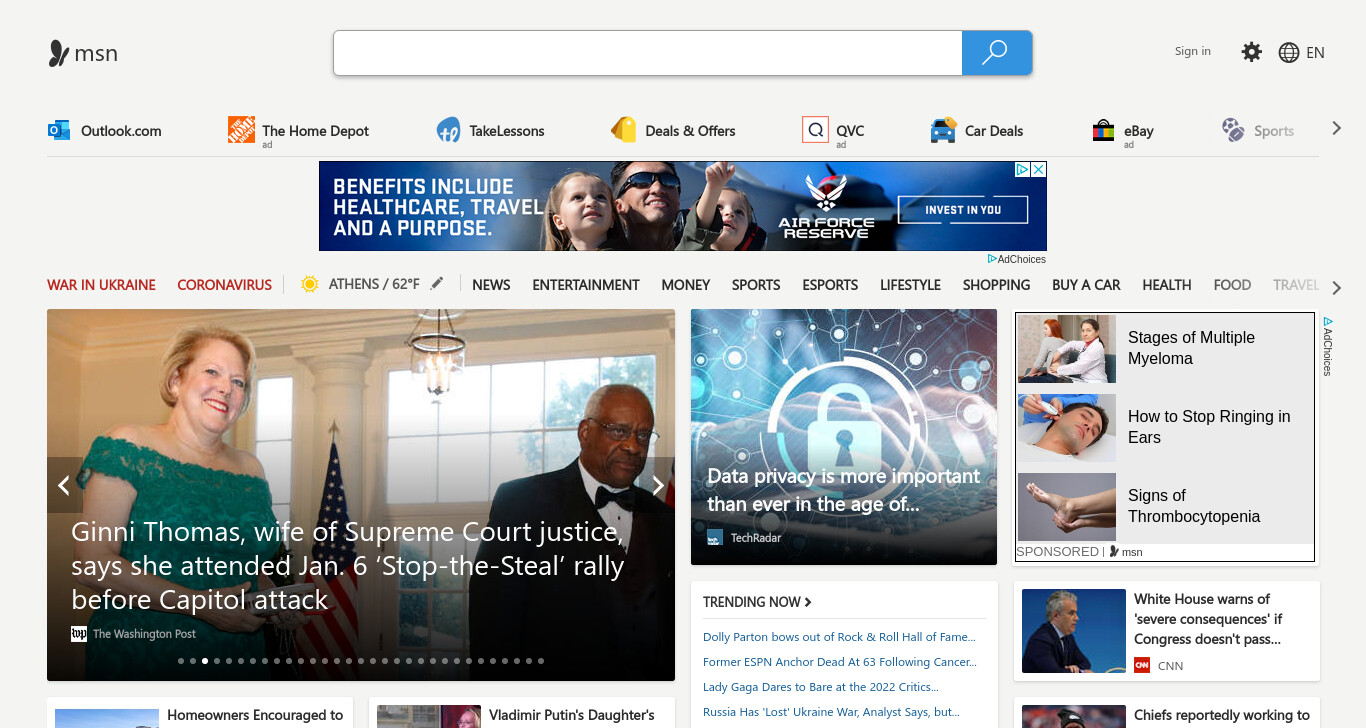Screen dimensions: 1366x728
Task: Expand the TRENDING NOW section
Action: coord(757,602)
